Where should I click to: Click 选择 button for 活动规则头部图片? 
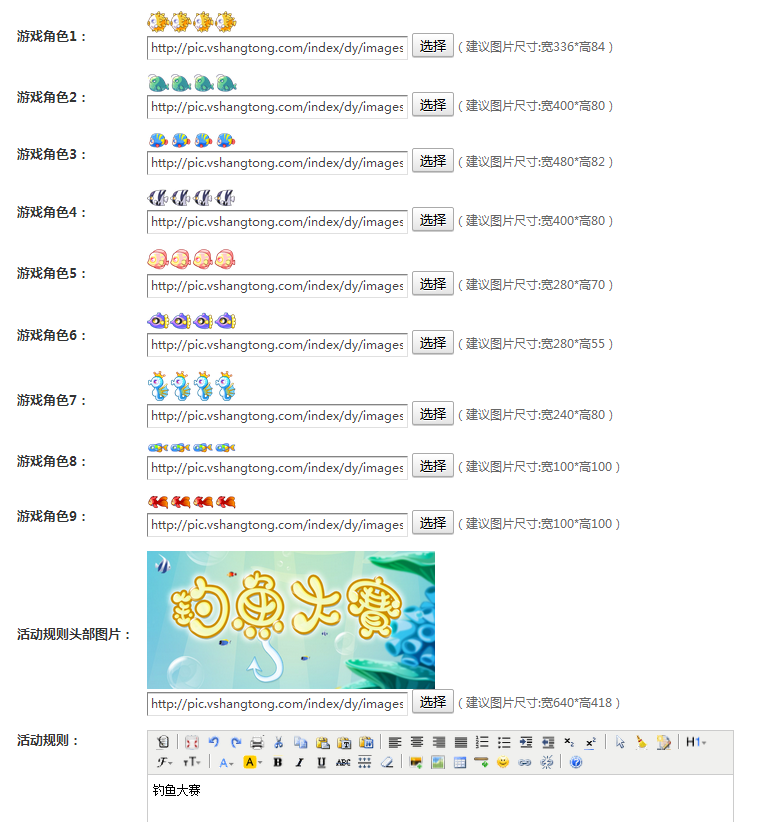[x=432, y=702]
